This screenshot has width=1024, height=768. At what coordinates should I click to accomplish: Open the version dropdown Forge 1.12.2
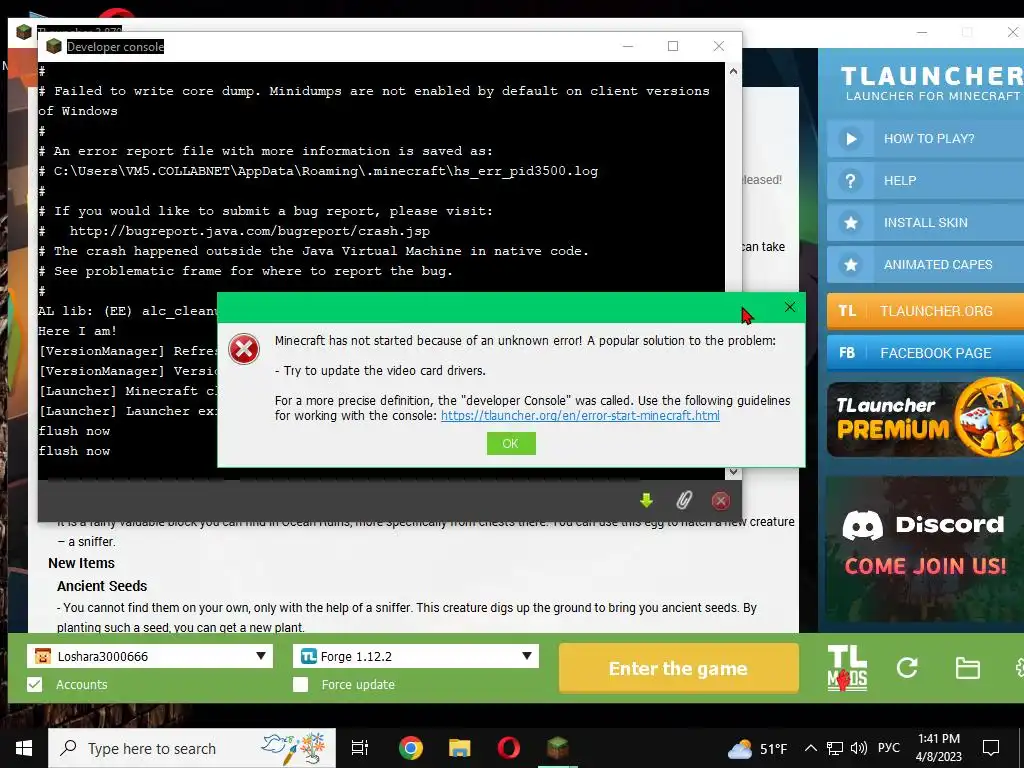tap(416, 656)
